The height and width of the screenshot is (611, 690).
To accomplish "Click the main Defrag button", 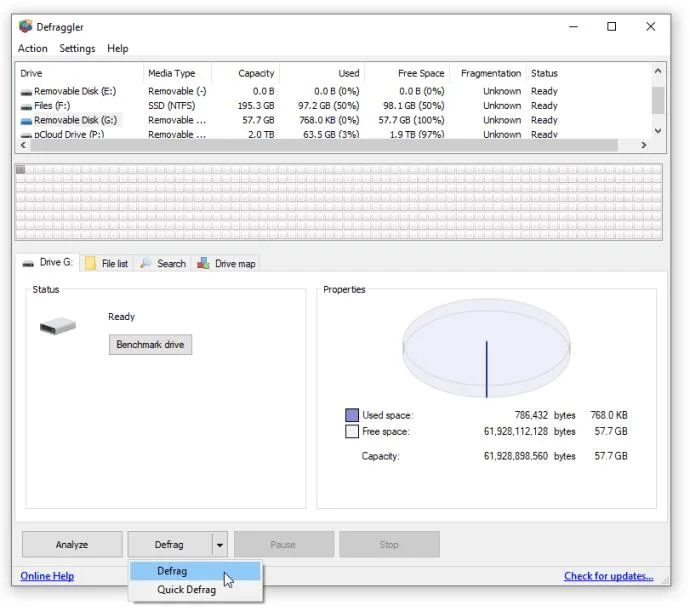I will click(170, 545).
